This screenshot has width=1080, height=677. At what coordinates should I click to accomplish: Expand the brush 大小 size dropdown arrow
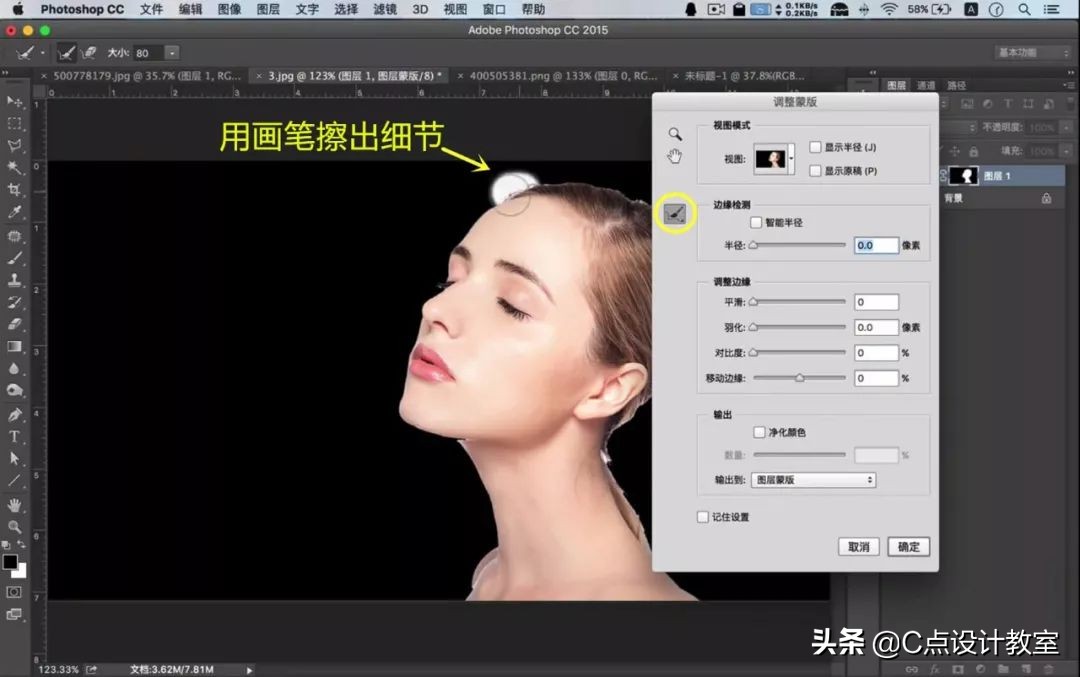[172, 53]
